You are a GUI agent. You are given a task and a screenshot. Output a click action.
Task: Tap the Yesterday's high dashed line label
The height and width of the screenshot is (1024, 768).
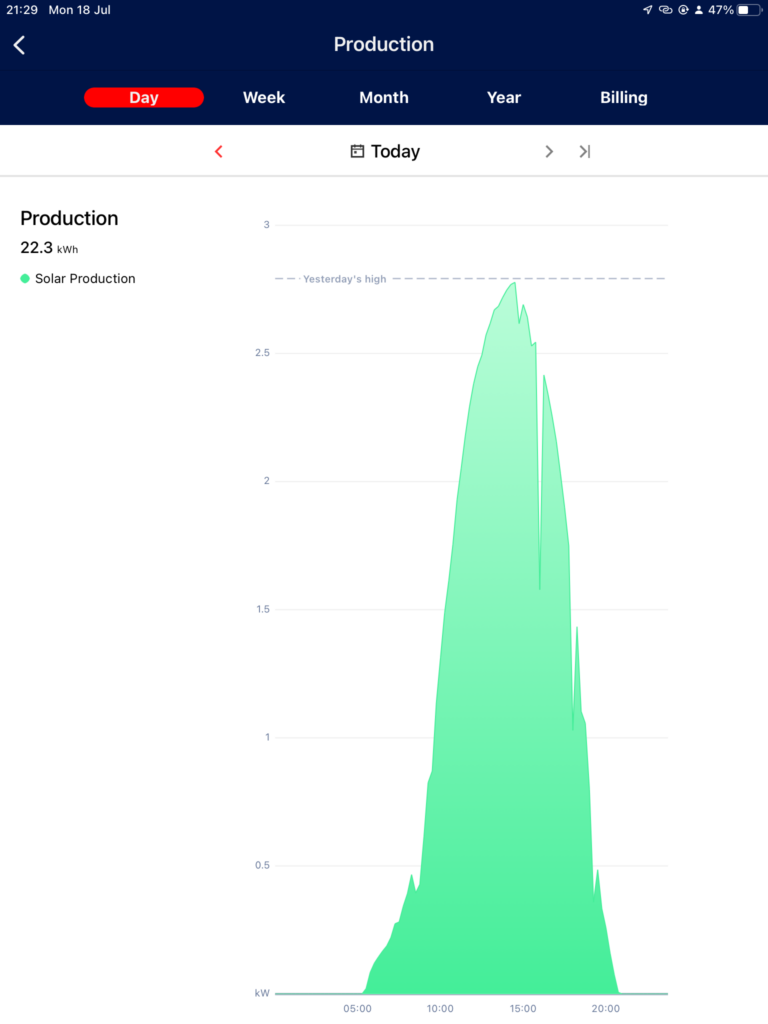click(344, 280)
